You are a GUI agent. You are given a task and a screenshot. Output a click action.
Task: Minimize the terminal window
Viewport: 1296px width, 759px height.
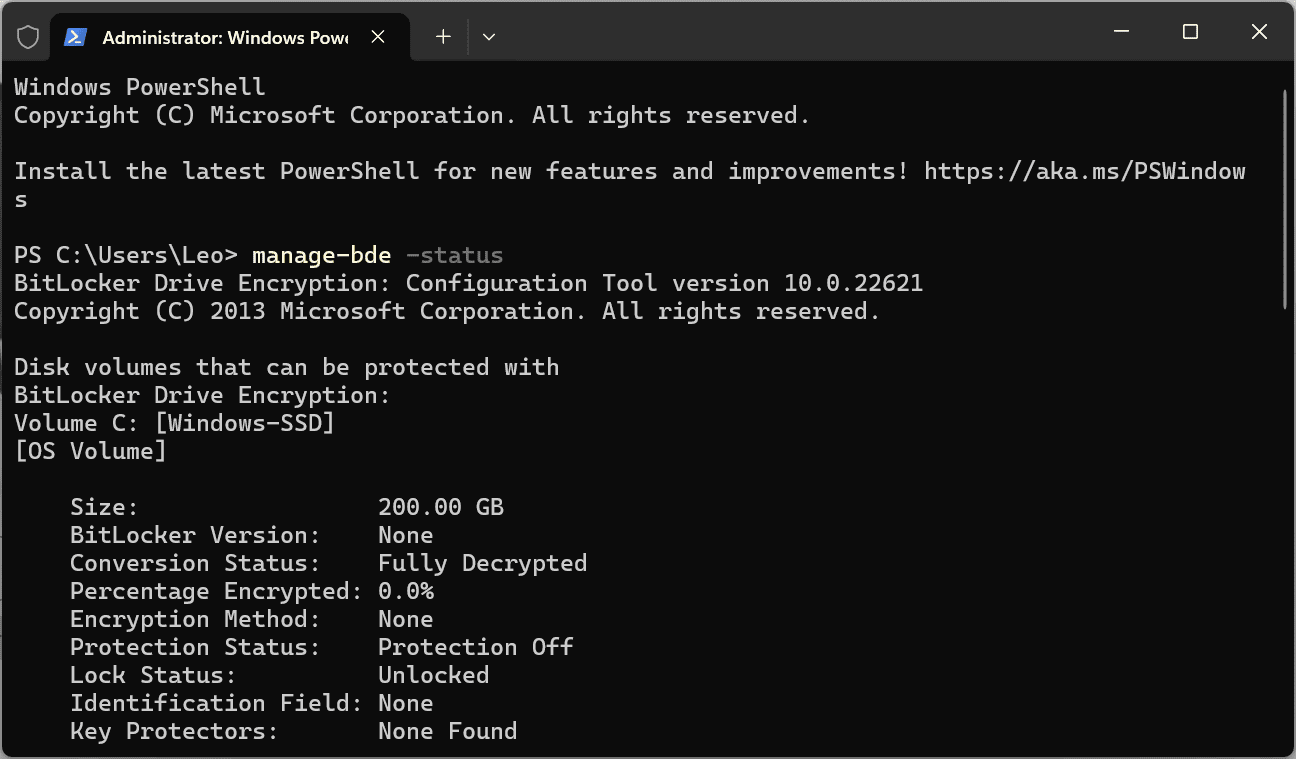(1121, 32)
